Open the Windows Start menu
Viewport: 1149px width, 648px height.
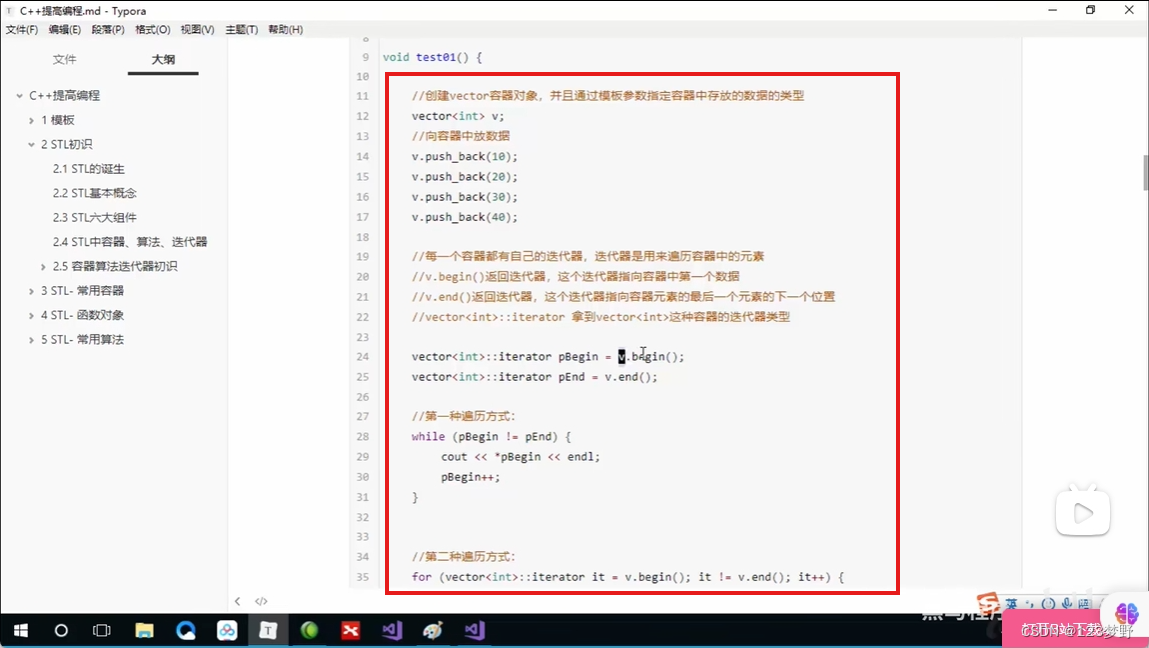point(21,630)
